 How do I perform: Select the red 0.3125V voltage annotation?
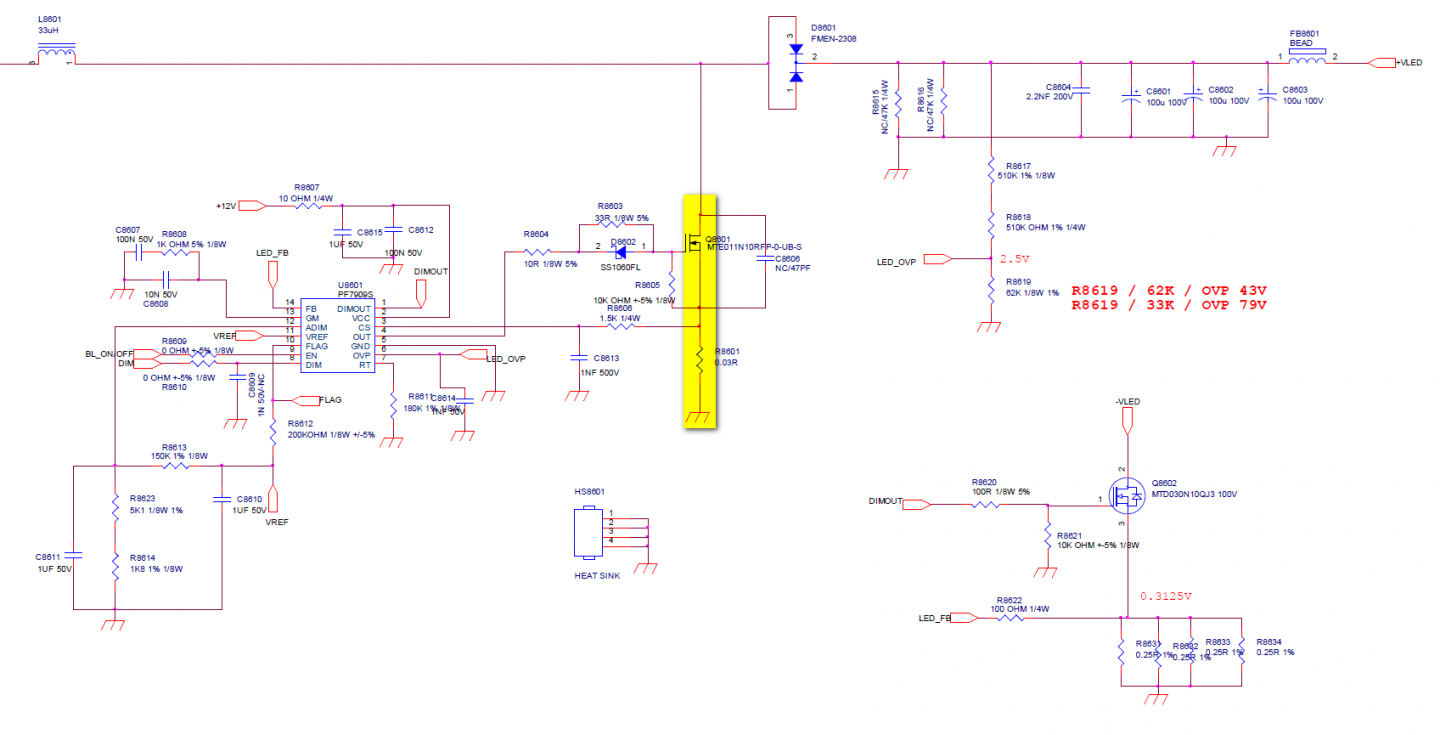pos(1167,596)
